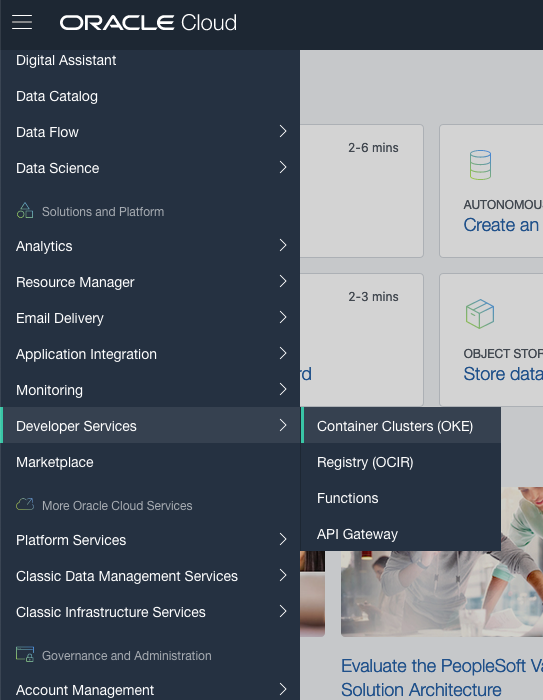The image size is (543, 700).
Task: Expand the Data Science submenu chevron
Action: tap(283, 167)
